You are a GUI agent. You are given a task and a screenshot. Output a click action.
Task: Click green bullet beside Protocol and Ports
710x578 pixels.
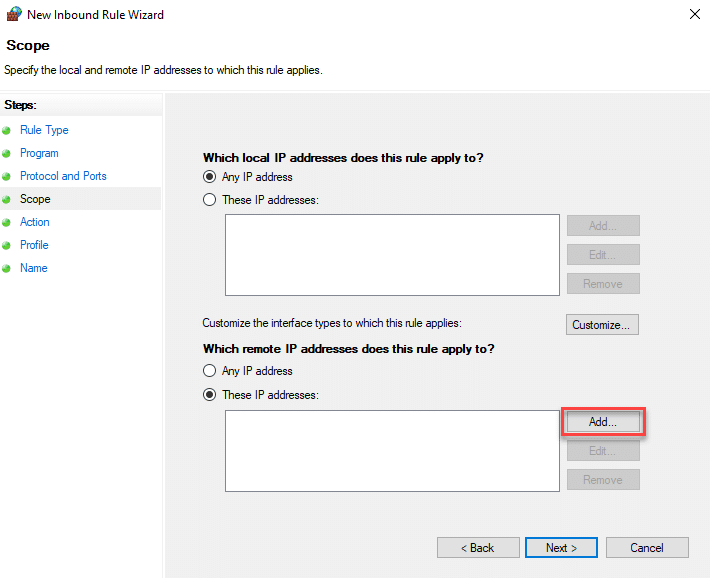[x=7, y=177]
